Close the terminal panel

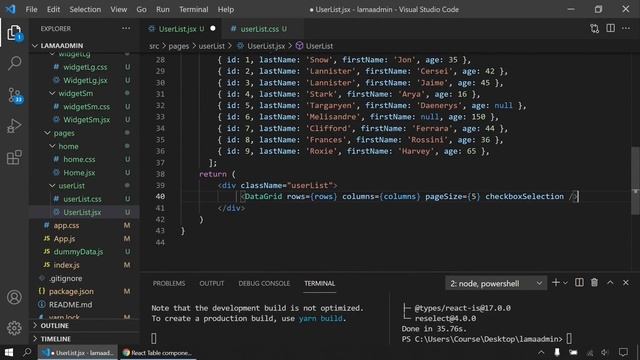(x=626, y=282)
